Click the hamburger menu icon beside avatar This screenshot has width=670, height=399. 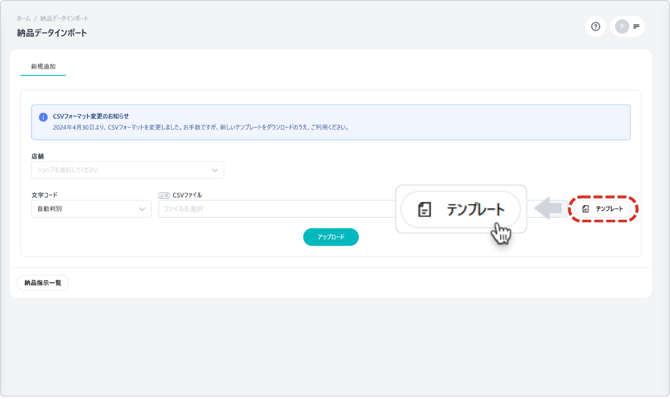click(636, 26)
